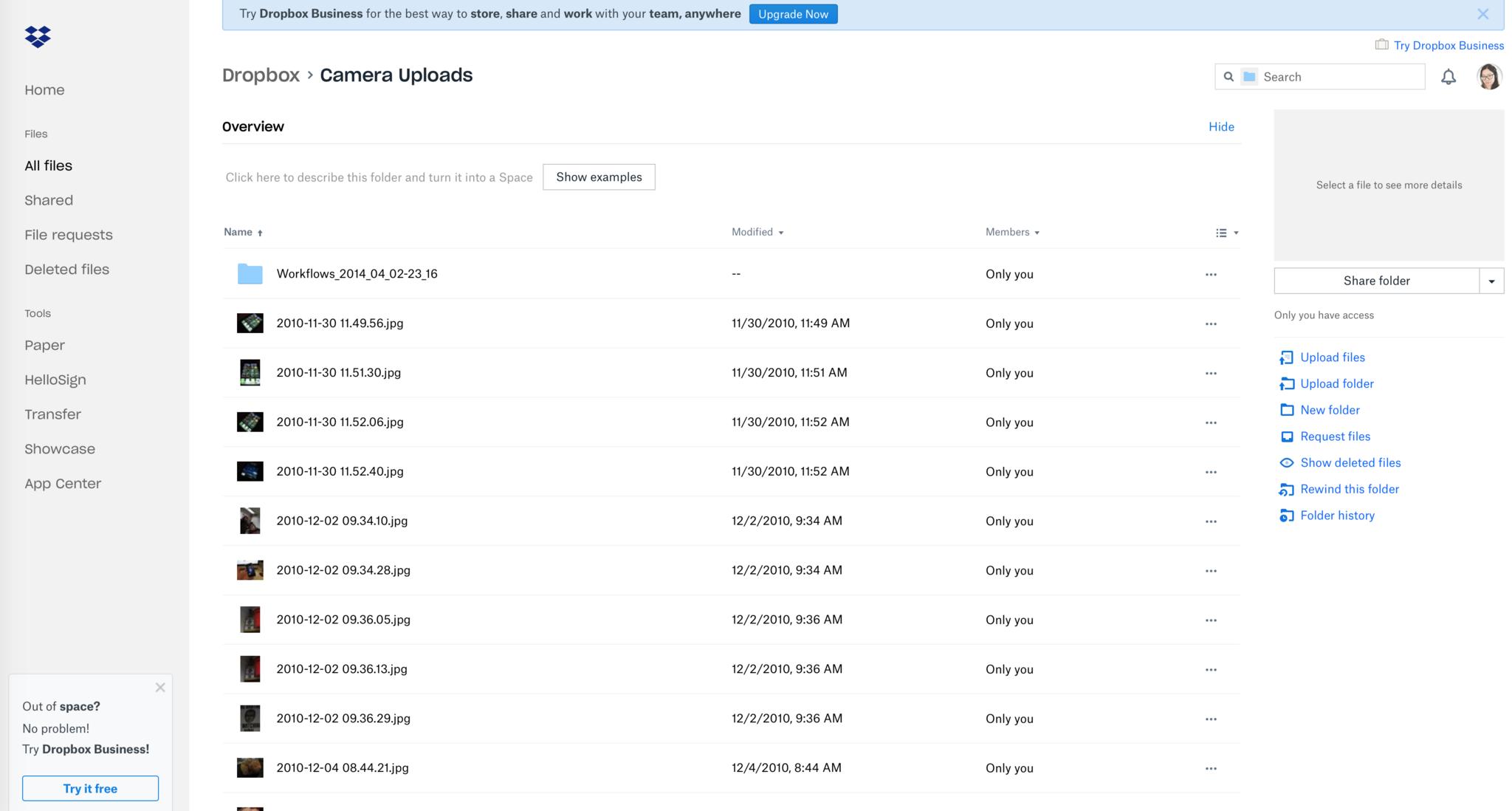The height and width of the screenshot is (811, 1512).
Task: Open Showcase tool
Action: point(60,449)
